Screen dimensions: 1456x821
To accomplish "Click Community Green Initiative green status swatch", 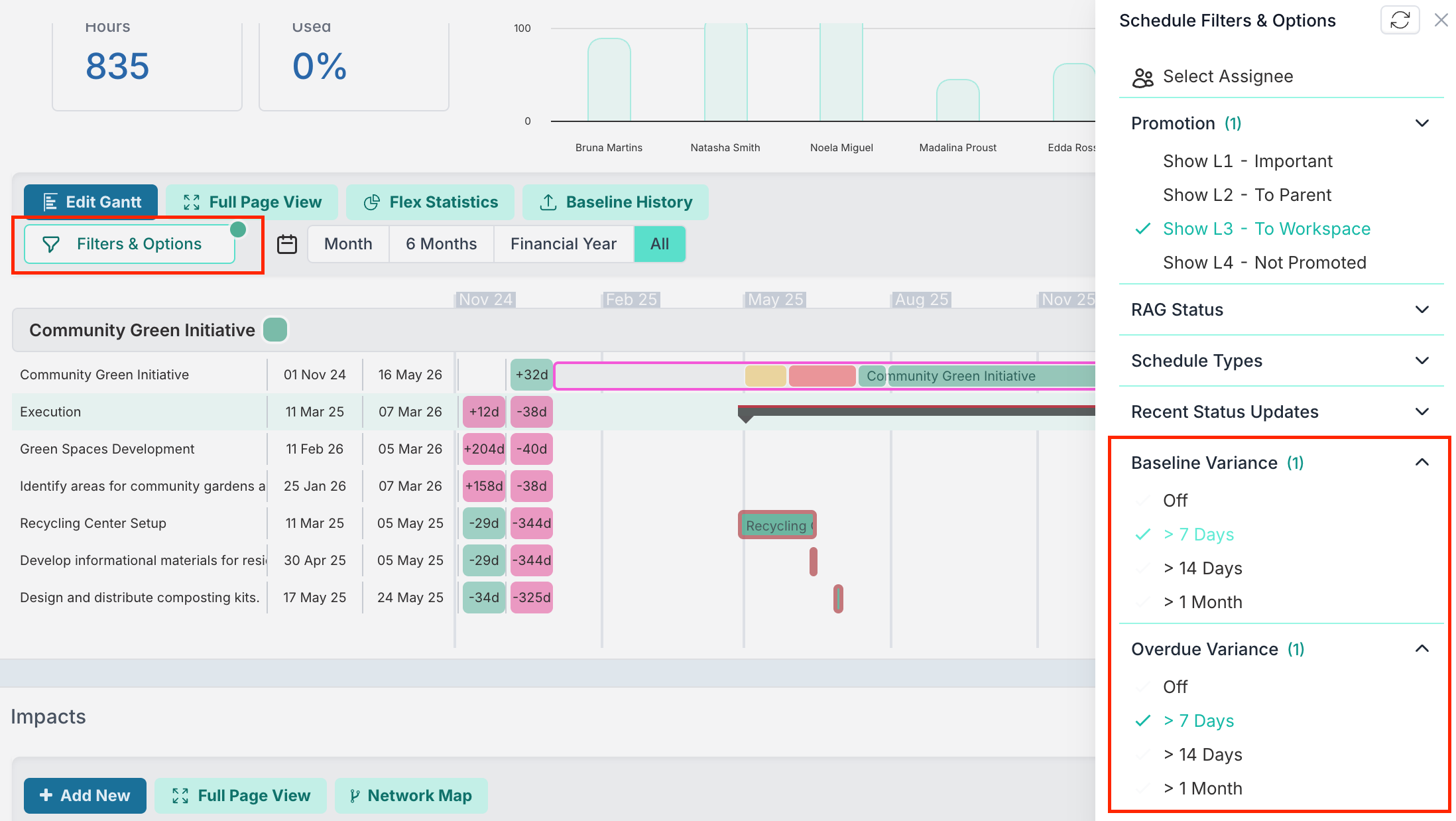I will [275, 330].
